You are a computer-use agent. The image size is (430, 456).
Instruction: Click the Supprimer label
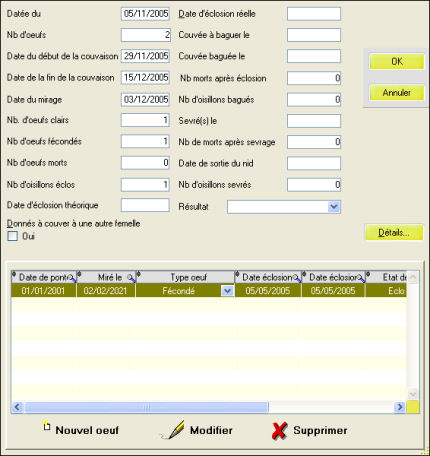click(320, 430)
